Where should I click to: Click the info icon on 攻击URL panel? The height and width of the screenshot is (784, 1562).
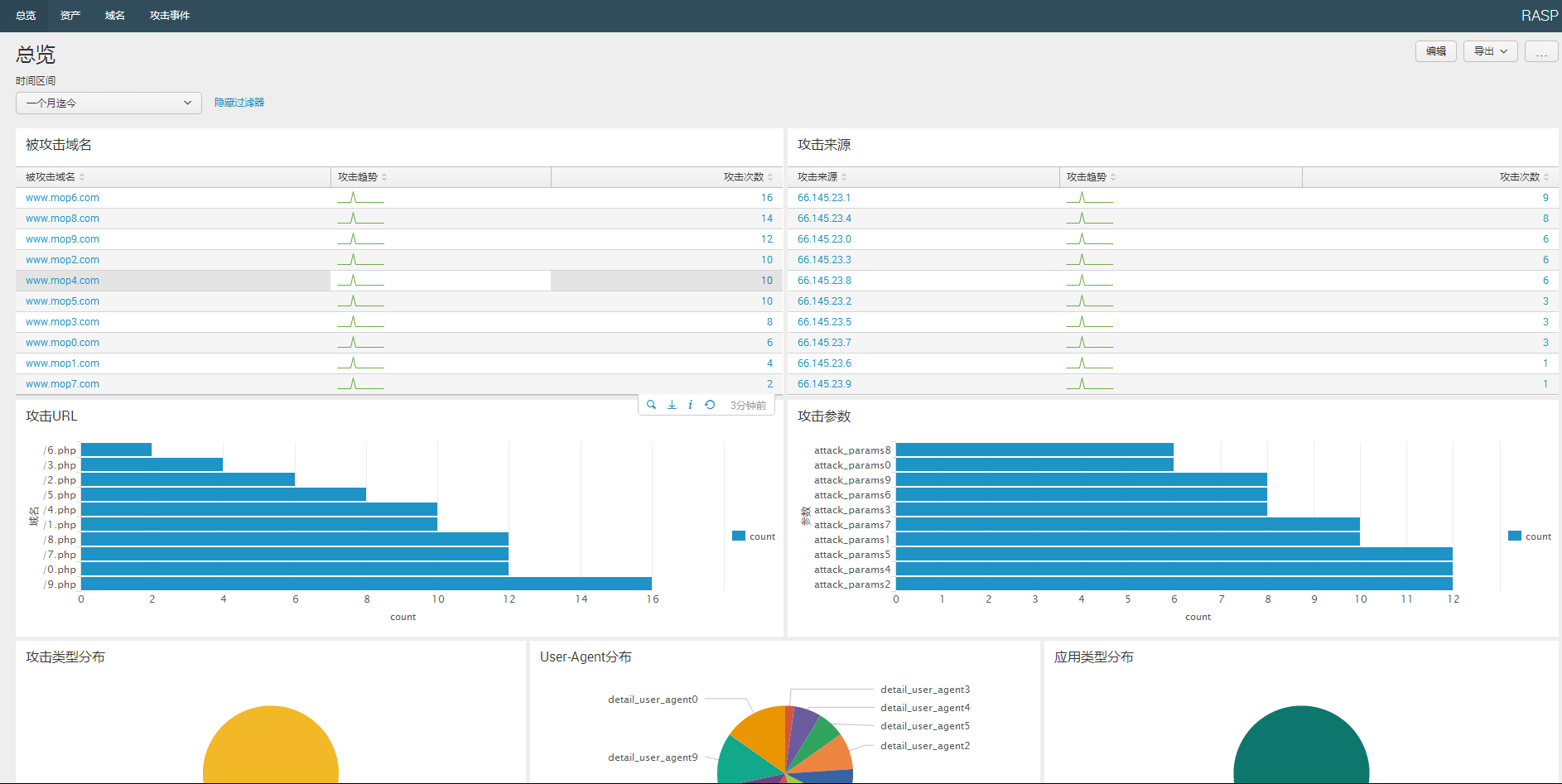[x=690, y=404]
